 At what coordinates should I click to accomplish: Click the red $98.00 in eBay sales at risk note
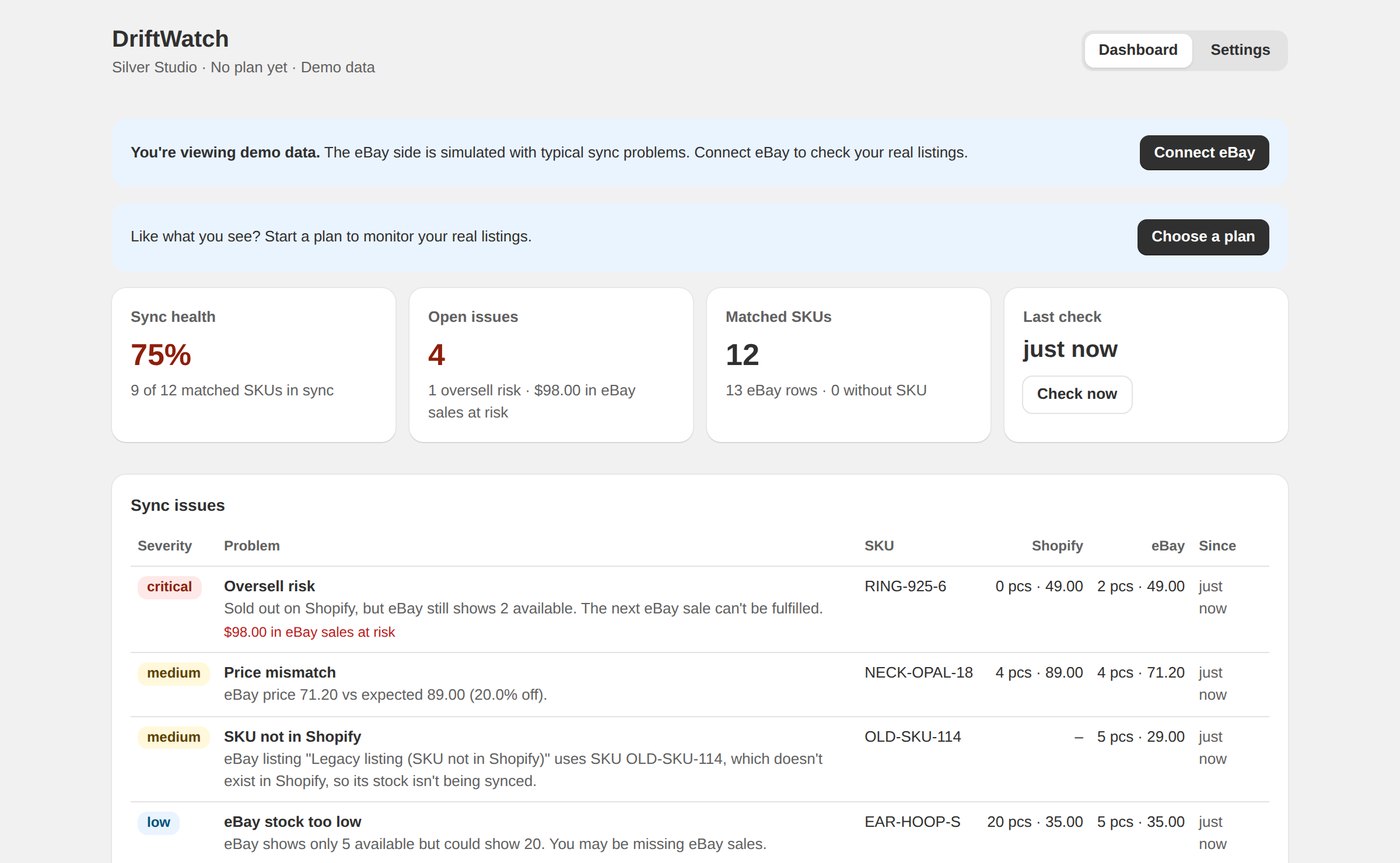[309, 632]
